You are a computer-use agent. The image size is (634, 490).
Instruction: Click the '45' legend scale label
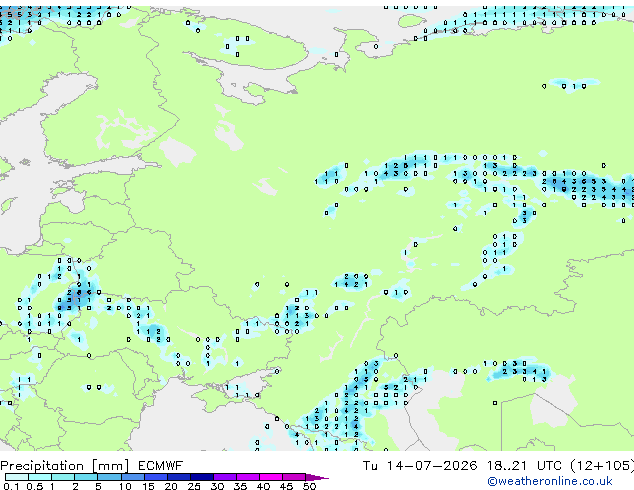[x=286, y=486]
